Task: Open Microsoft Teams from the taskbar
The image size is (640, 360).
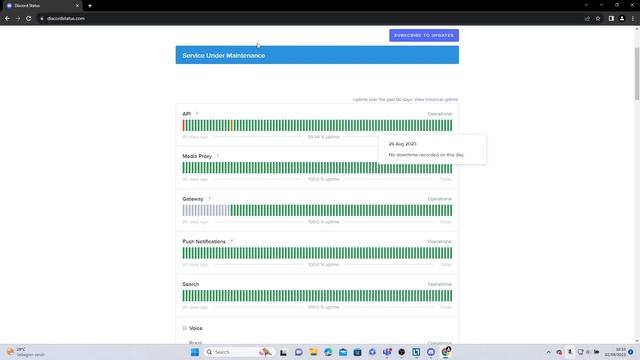Action: pos(387,352)
